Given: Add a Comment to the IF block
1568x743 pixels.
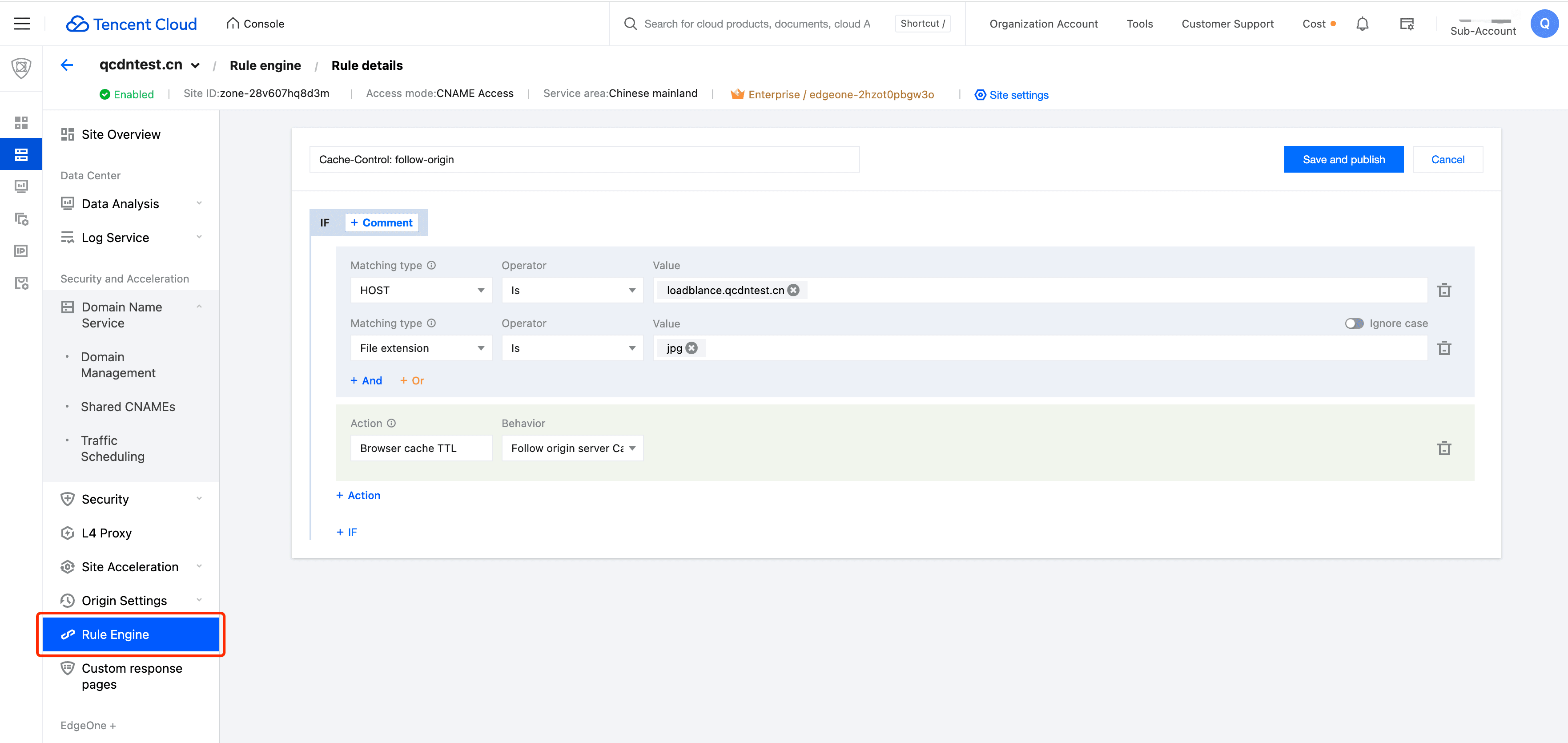Looking at the screenshot, I should (x=382, y=223).
